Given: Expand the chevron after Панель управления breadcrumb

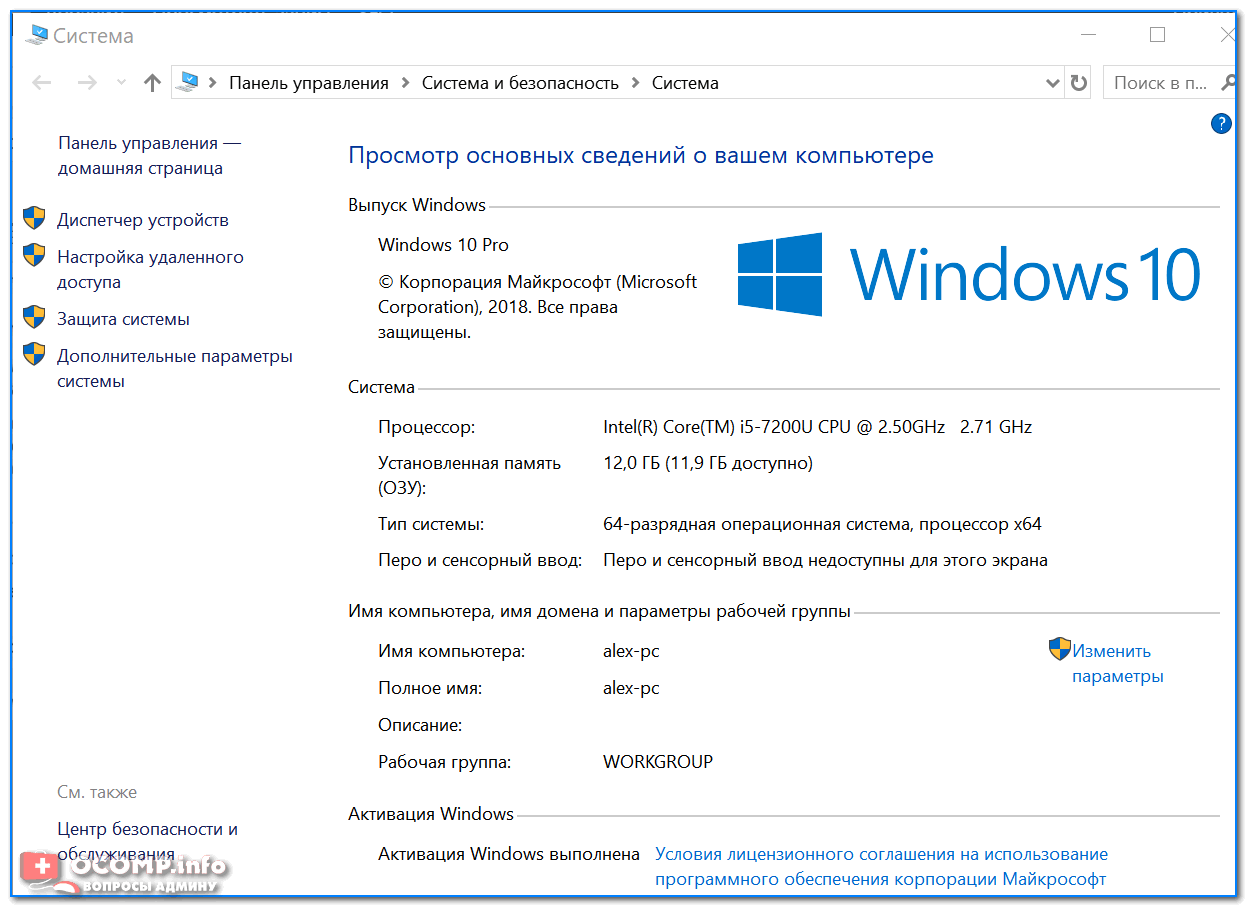Looking at the screenshot, I should 405,83.
